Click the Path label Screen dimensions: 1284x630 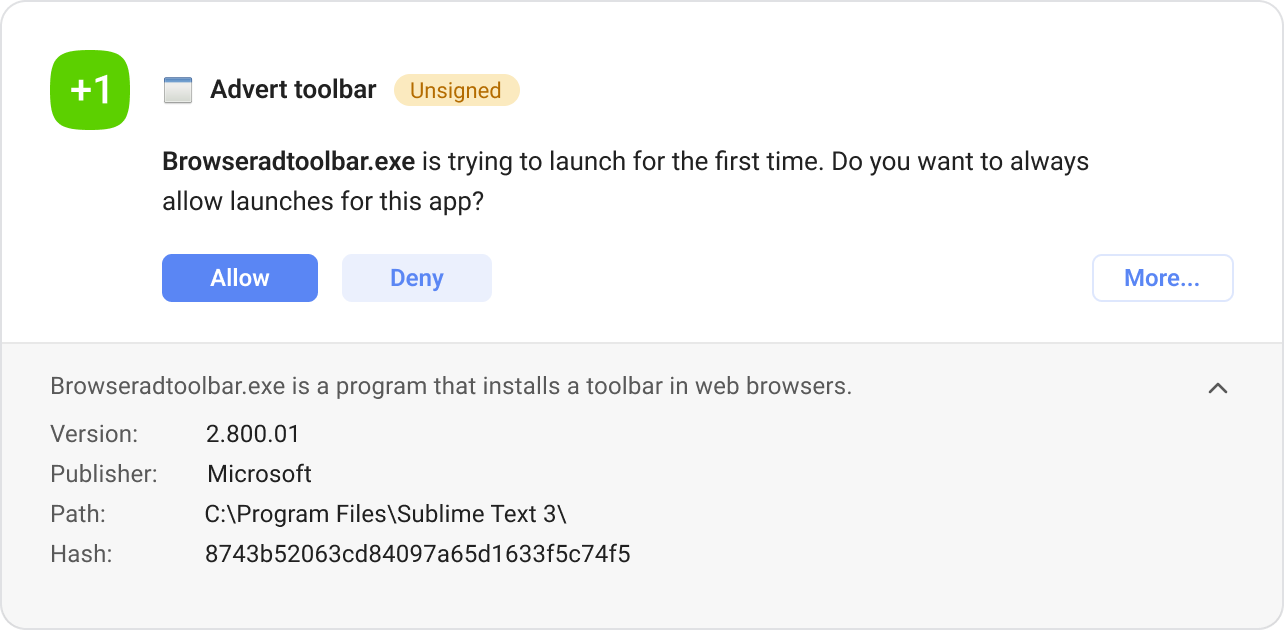(x=78, y=514)
